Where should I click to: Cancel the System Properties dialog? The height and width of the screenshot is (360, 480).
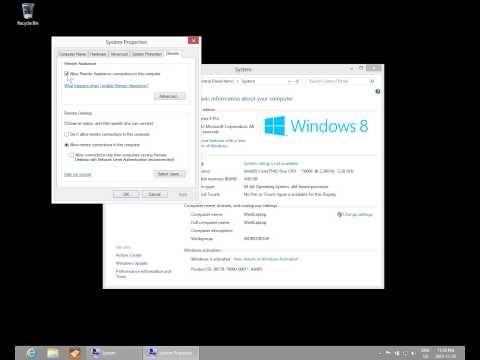click(x=155, y=194)
